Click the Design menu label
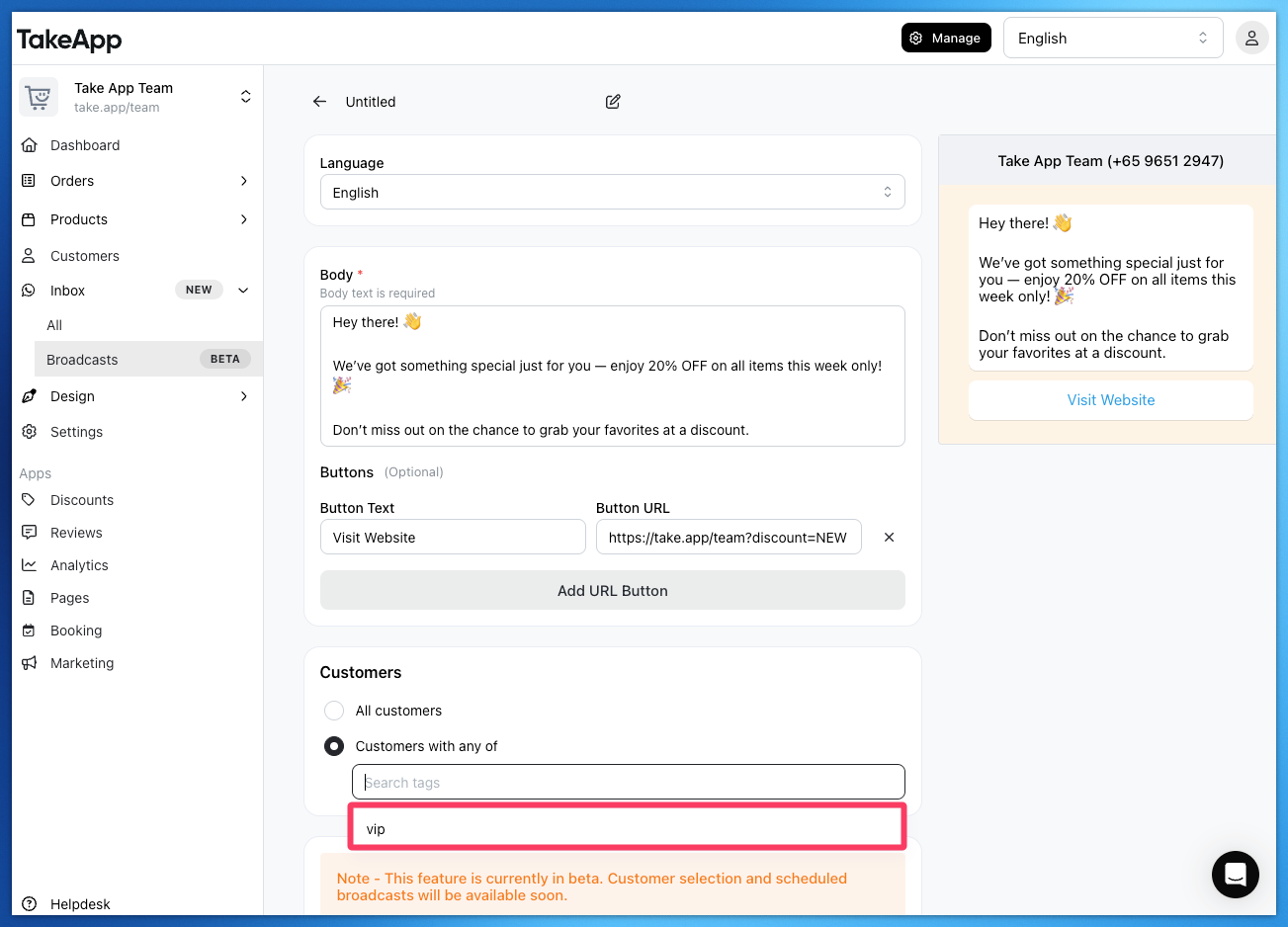This screenshot has width=1288, height=927. 72,396
